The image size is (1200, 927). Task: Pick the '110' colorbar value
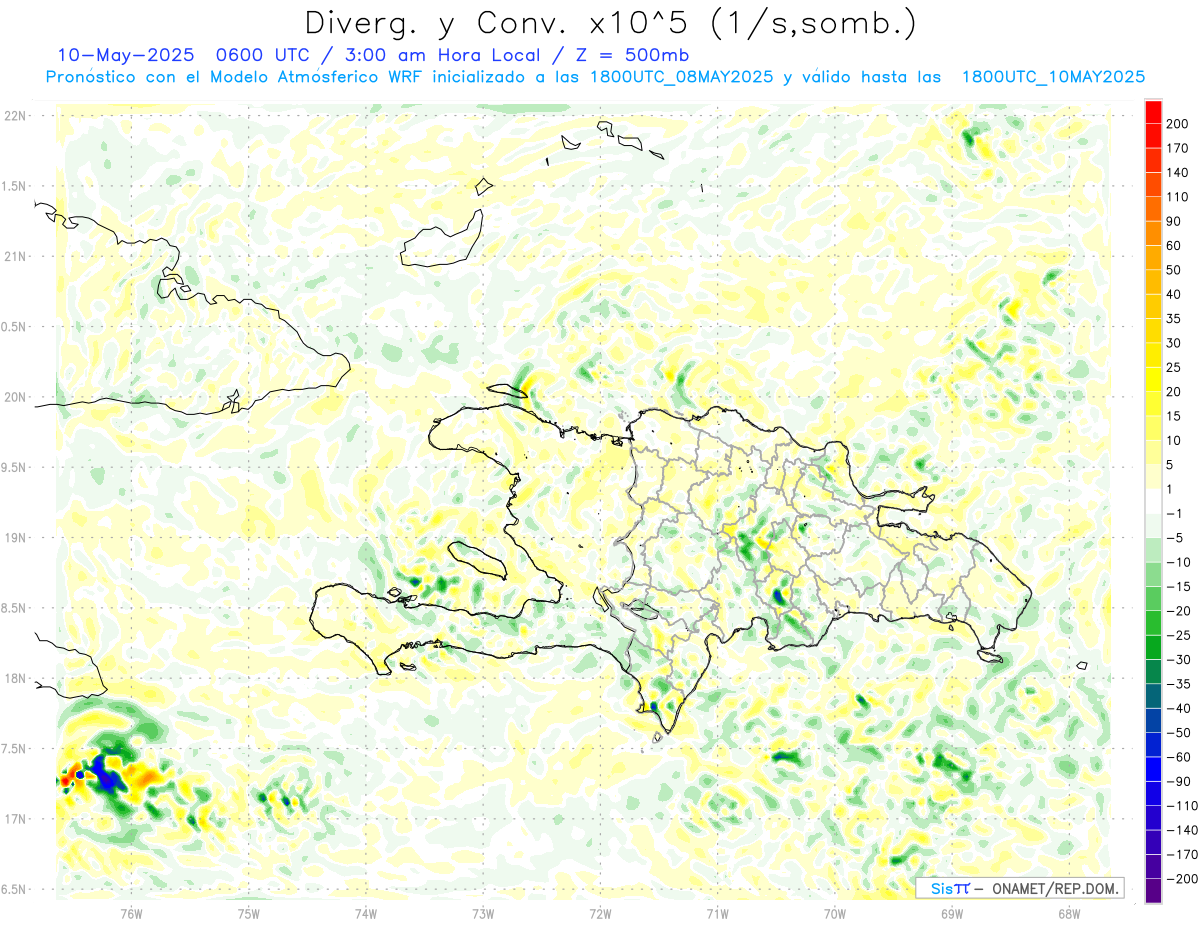point(1177,197)
